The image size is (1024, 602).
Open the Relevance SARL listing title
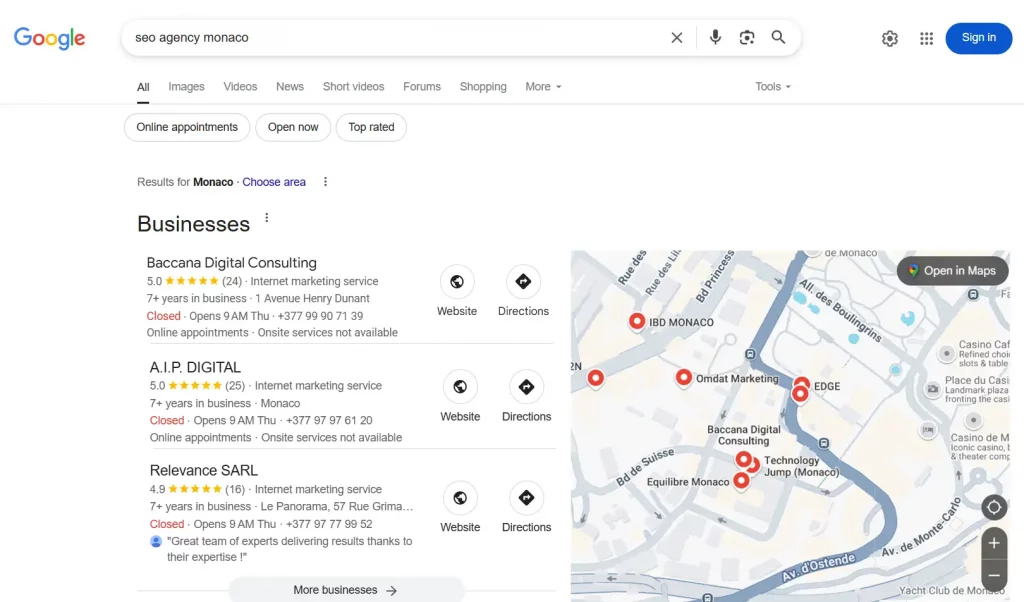click(203, 470)
